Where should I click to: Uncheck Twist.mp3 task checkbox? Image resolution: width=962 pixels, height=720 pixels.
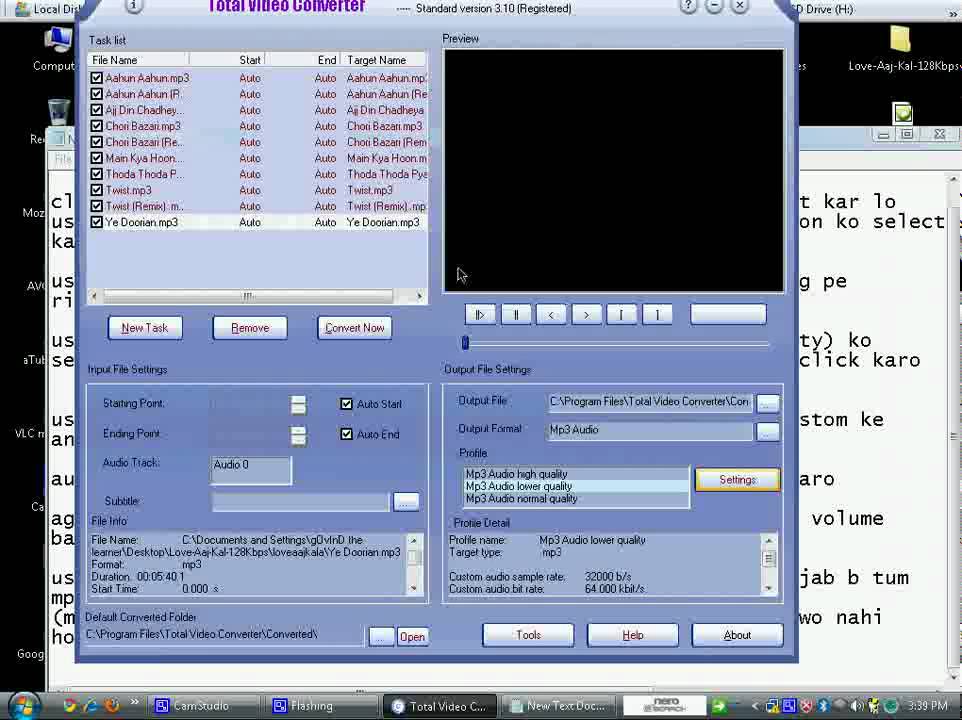pyautogui.click(x=96, y=190)
